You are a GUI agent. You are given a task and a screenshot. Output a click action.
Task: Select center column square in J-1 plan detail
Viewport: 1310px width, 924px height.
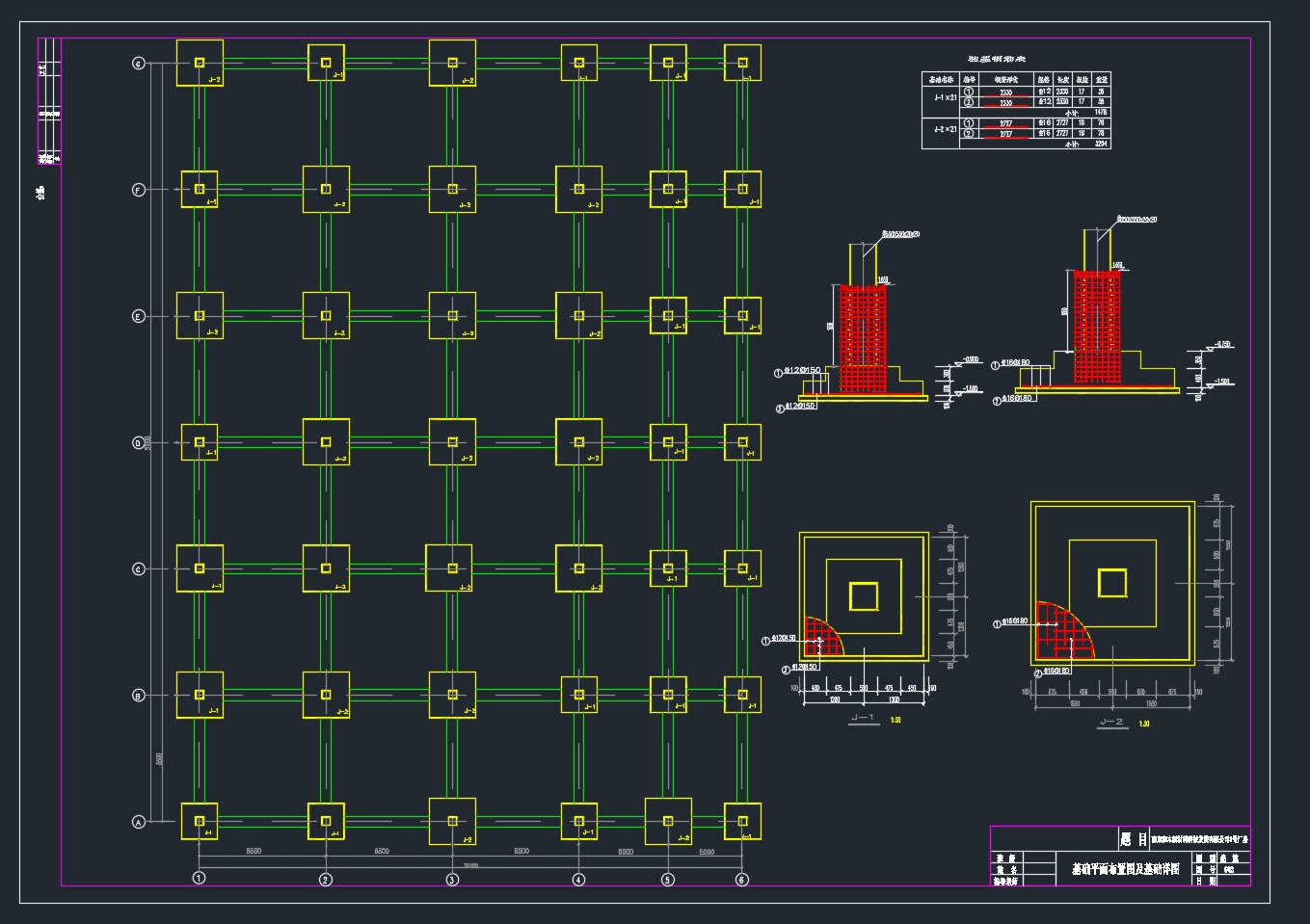864,596
